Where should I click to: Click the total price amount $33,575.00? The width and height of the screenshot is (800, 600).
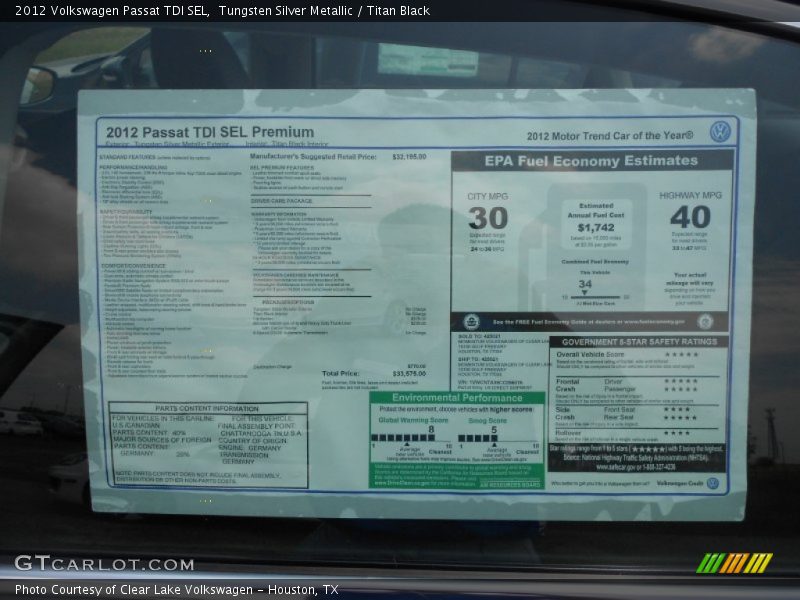coord(409,373)
